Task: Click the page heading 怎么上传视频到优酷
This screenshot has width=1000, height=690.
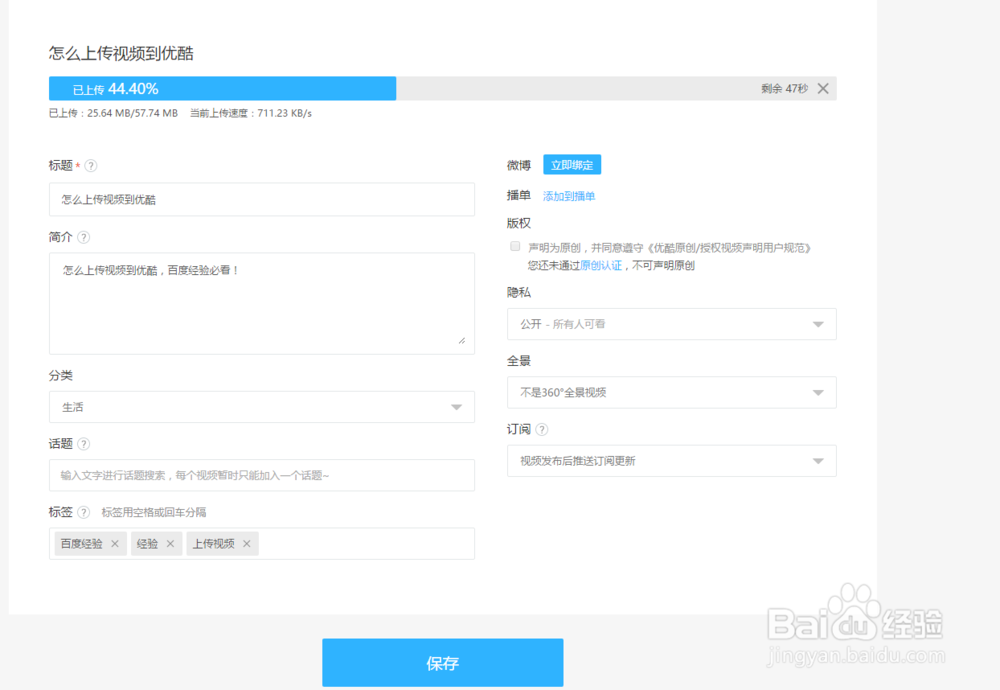Action: pos(121,53)
